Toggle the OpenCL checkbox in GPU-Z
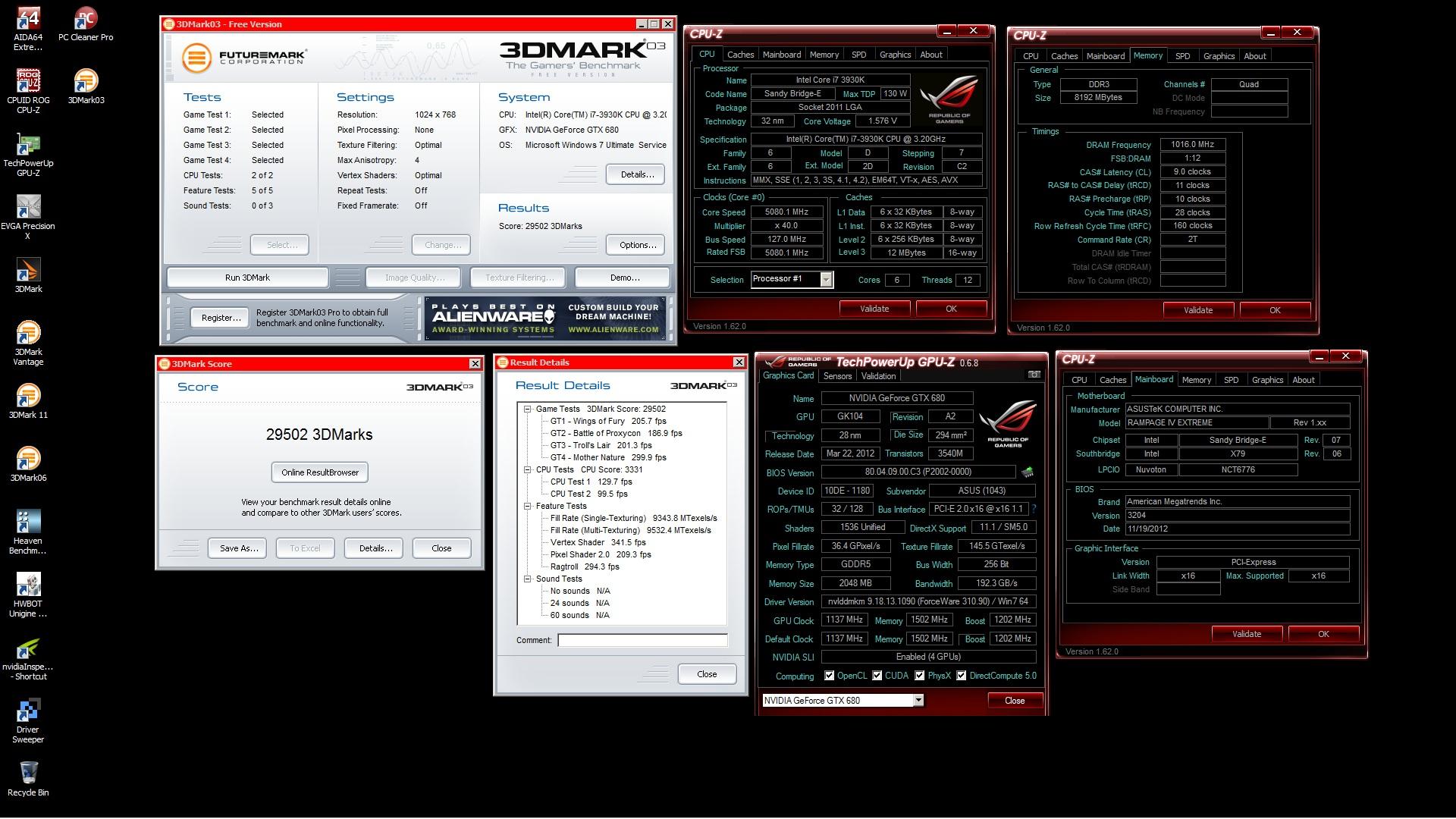 [829, 676]
